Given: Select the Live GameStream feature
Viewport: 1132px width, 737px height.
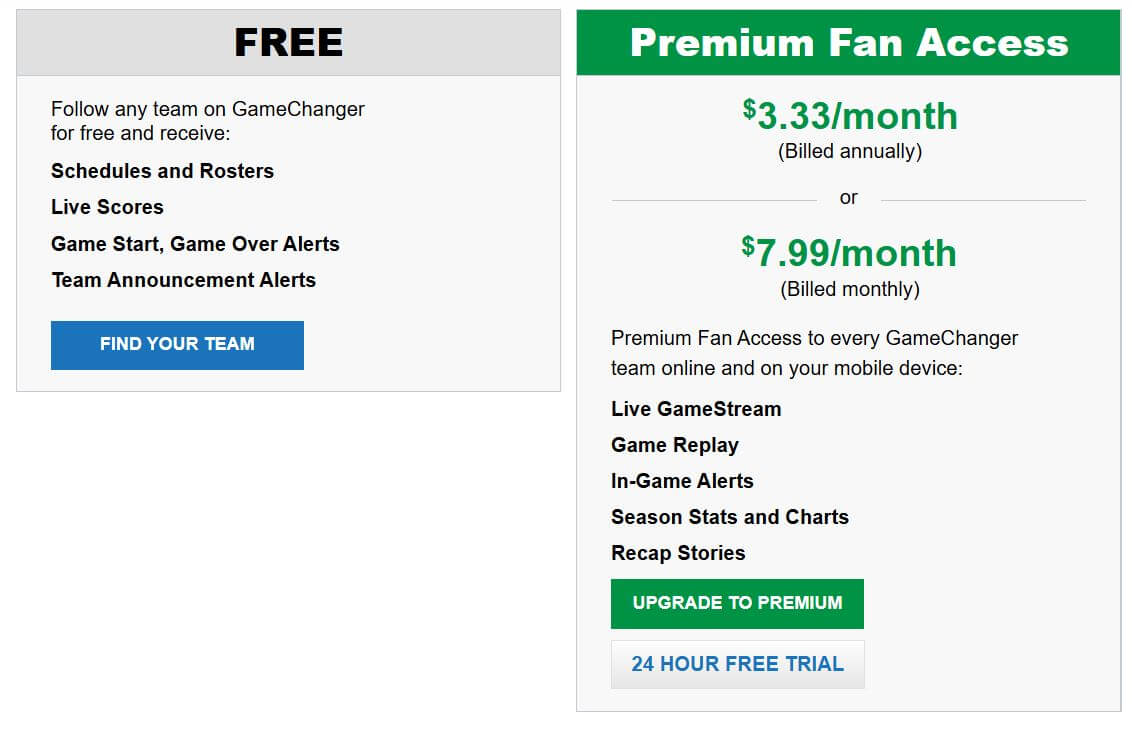Looking at the screenshot, I should tap(696, 409).
